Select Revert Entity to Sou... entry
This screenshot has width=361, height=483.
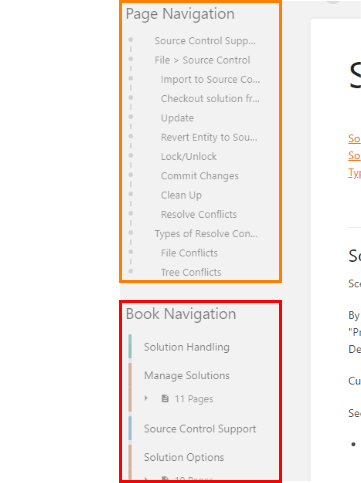click(209, 137)
